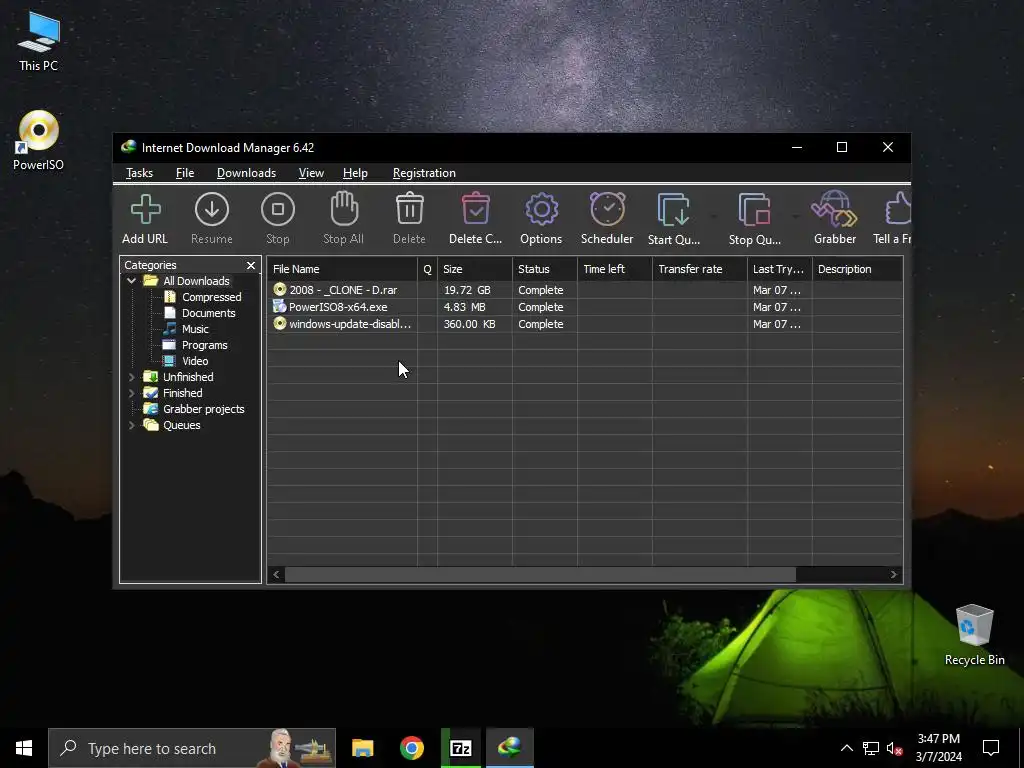Sort by Transfer rate column header
Viewport: 1024px width, 768px height.
[x=699, y=269]
